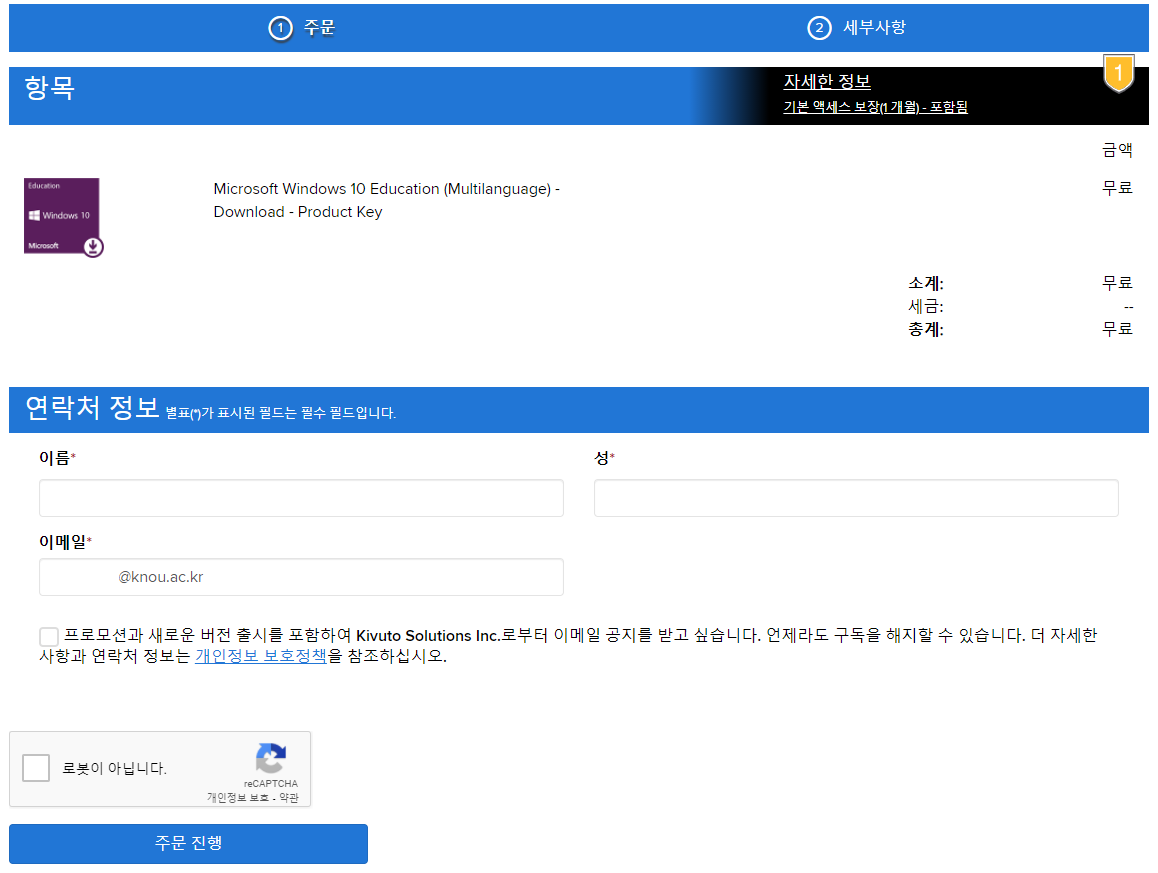Open the 주문 step tab

(x=301, y=28)
